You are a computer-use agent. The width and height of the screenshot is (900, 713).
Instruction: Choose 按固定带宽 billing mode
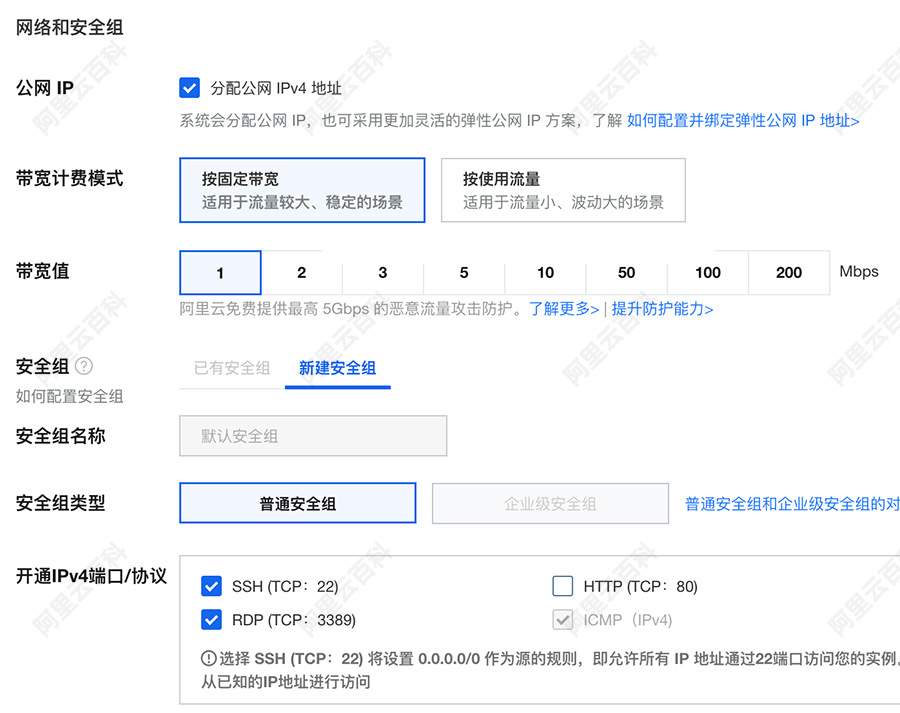tap(302, 190)
